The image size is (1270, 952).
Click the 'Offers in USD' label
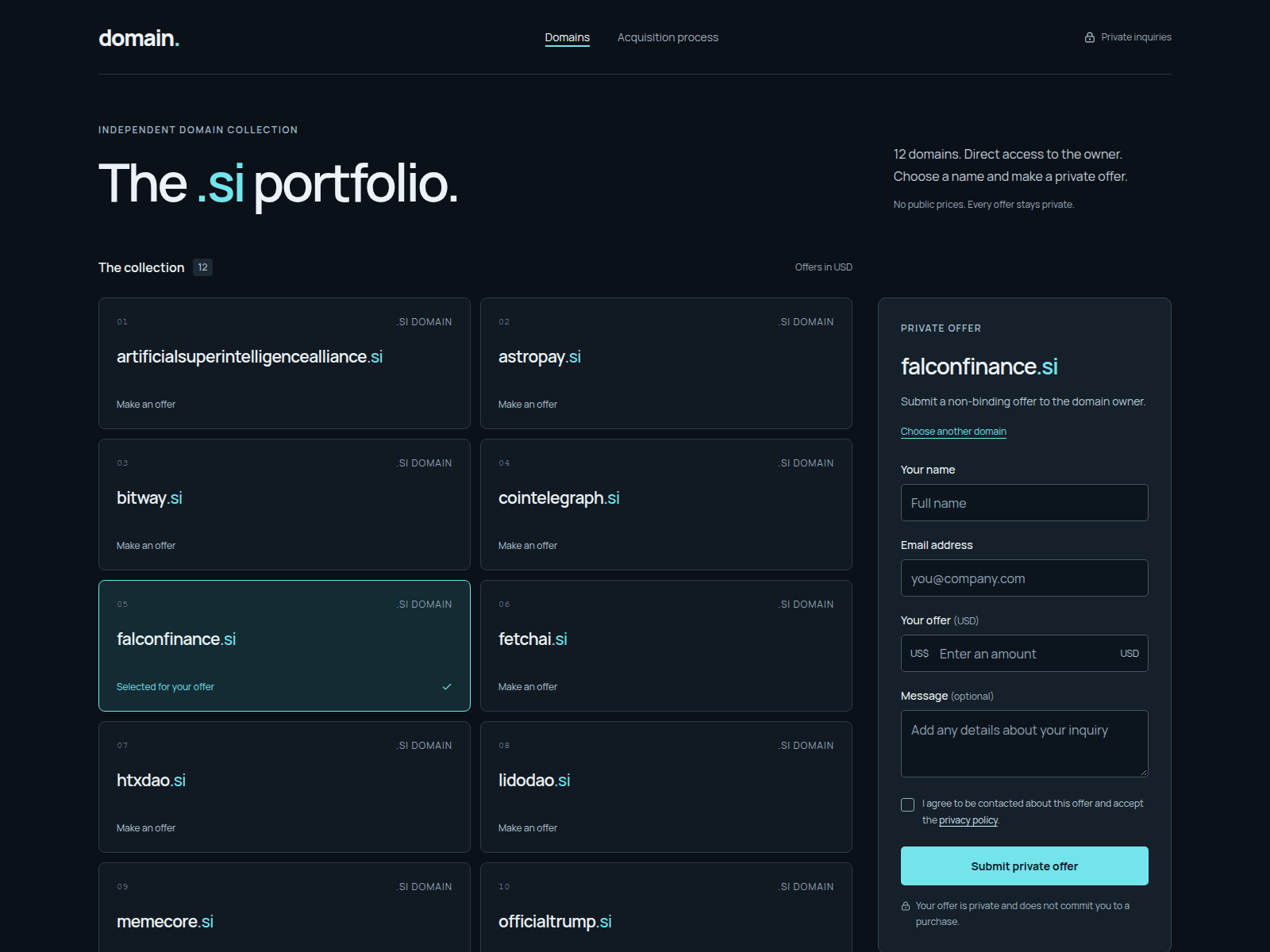point(824,267)
